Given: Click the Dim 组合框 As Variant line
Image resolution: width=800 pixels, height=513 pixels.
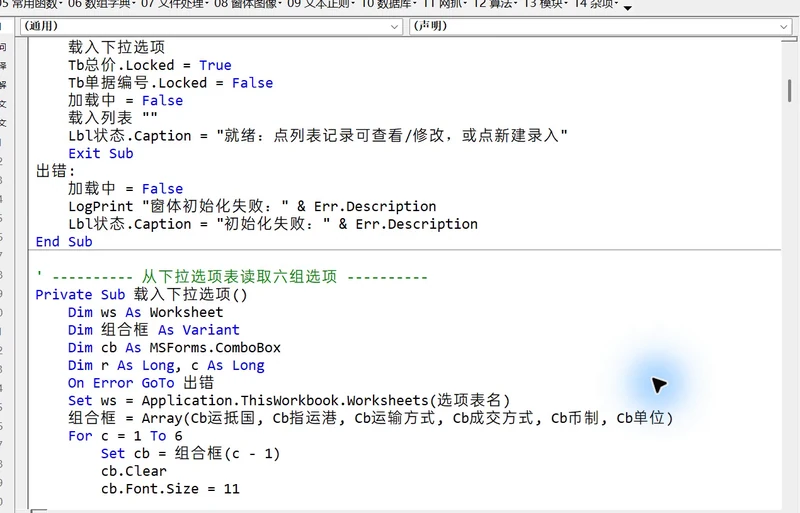Looking at the screenshot, I should click(154, 330).
